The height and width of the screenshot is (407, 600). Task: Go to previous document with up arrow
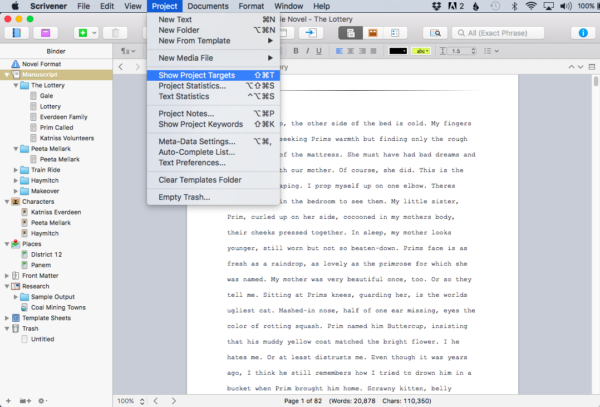point(571,67)
